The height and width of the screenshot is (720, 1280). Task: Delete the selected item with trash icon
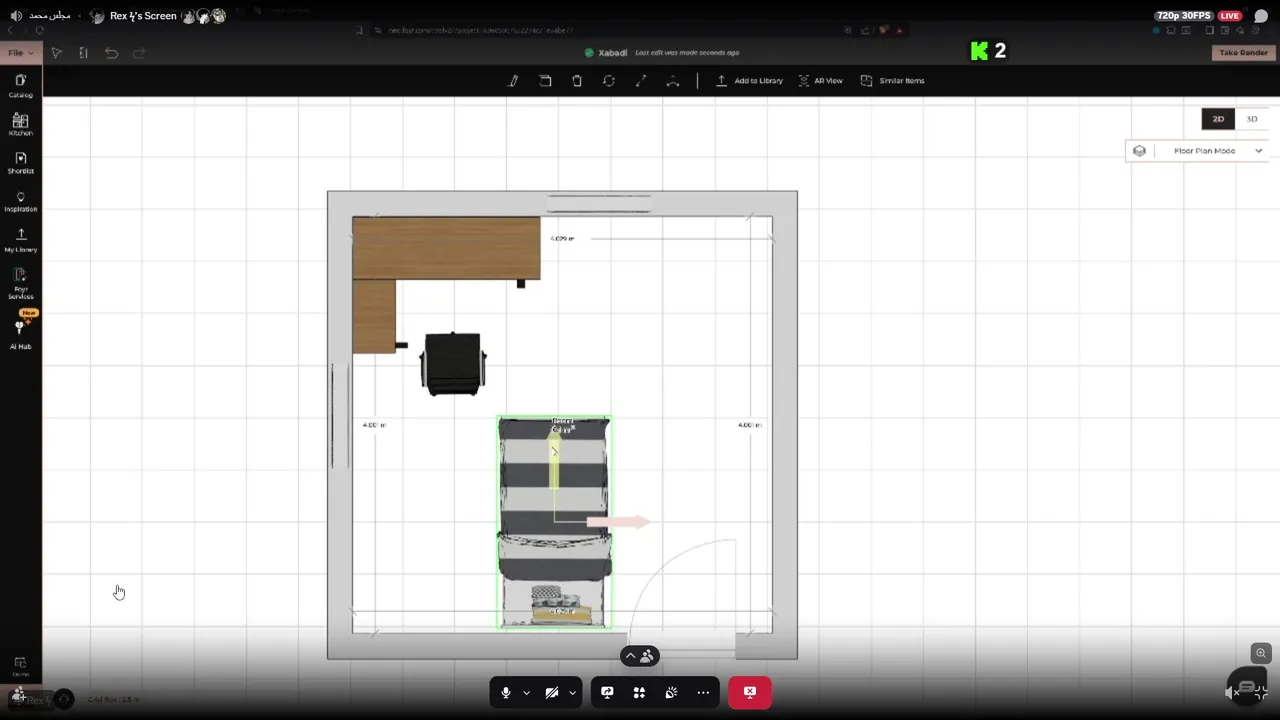coord(577,81)
